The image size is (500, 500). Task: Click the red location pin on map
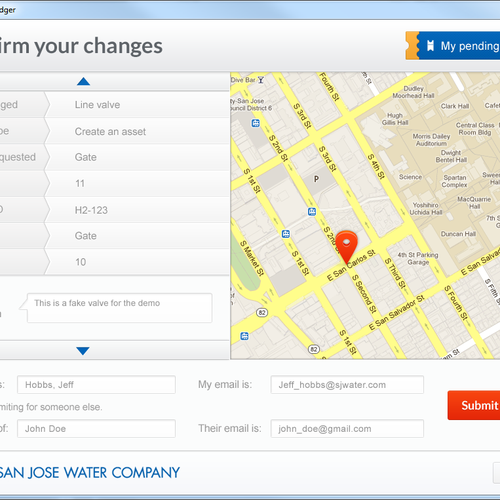[x=346, y=247]
